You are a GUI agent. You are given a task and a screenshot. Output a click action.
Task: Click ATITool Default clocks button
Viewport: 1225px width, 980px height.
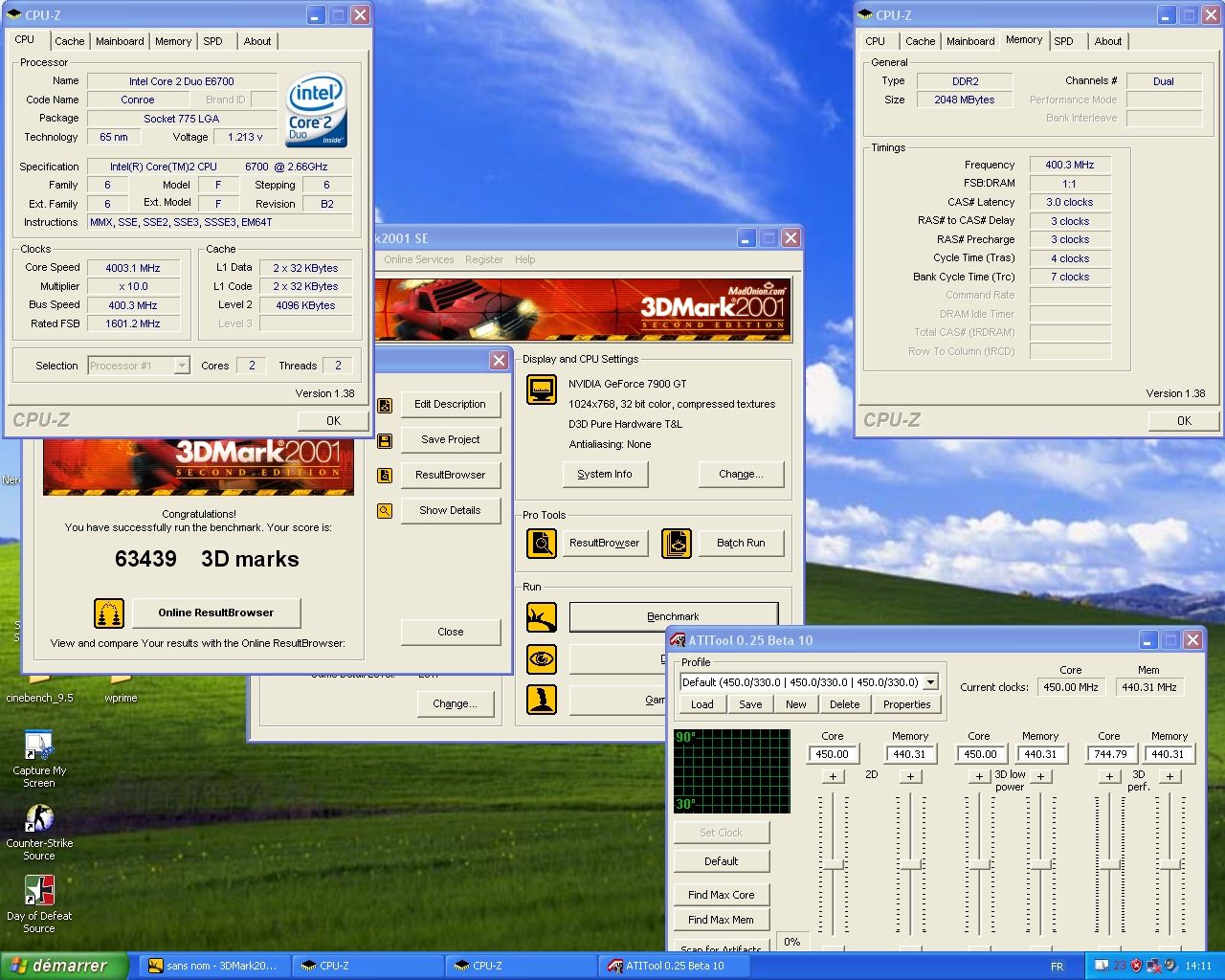[721, 861]
